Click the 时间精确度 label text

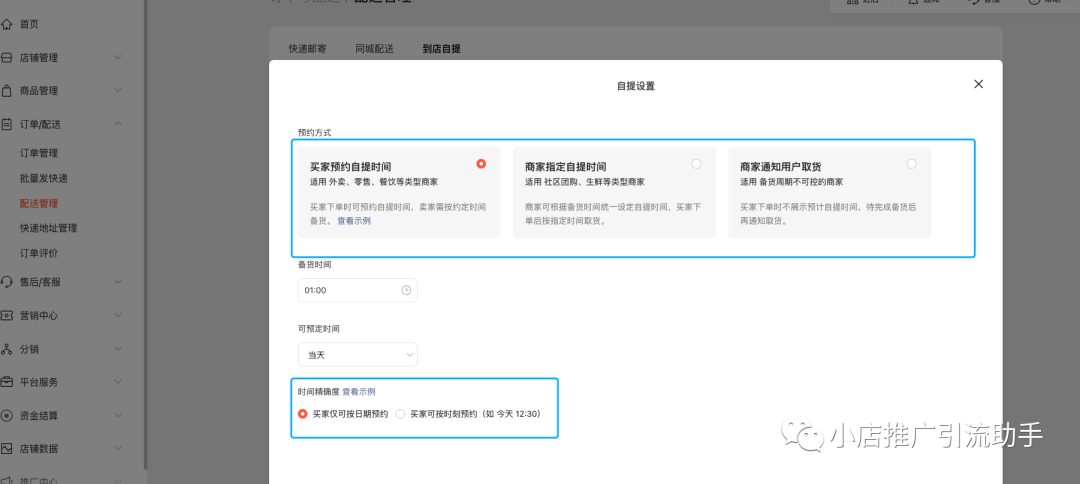point(319,392)
